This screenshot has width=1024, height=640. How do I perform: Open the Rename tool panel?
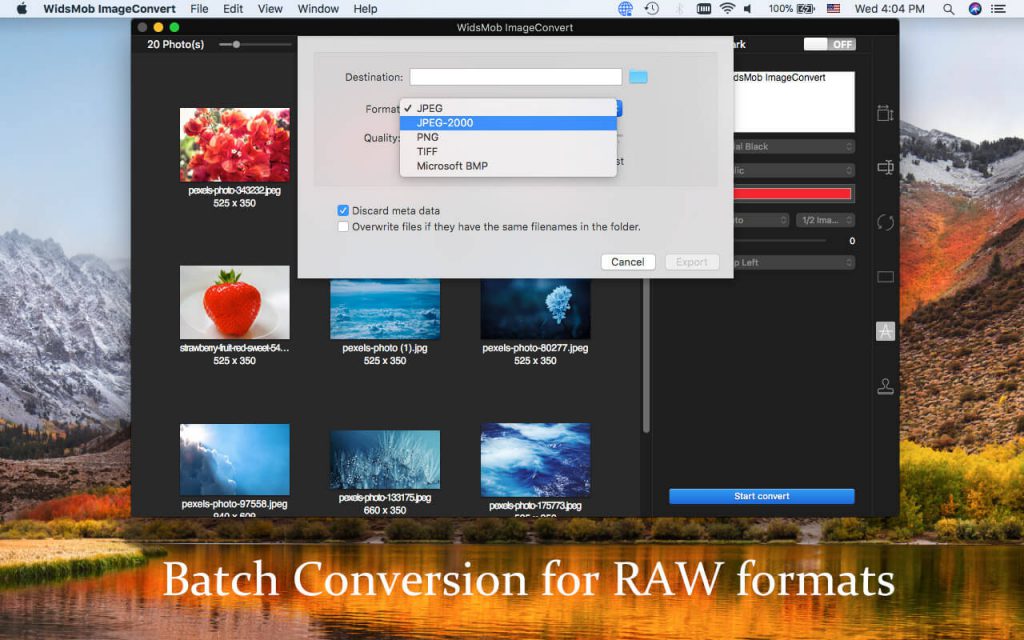[884, 168]
